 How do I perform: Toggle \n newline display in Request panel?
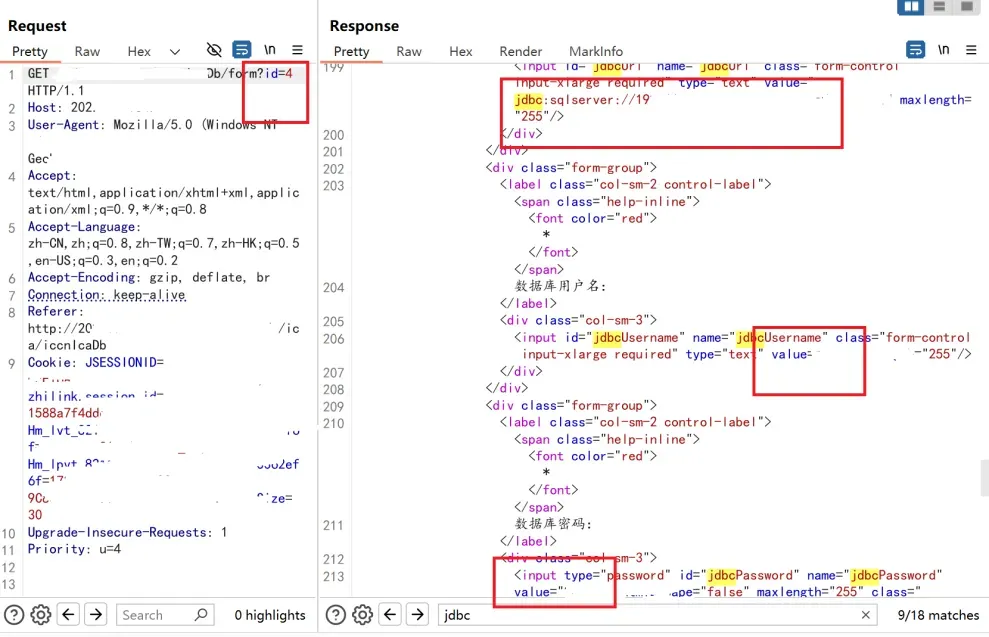click(270, 50)
